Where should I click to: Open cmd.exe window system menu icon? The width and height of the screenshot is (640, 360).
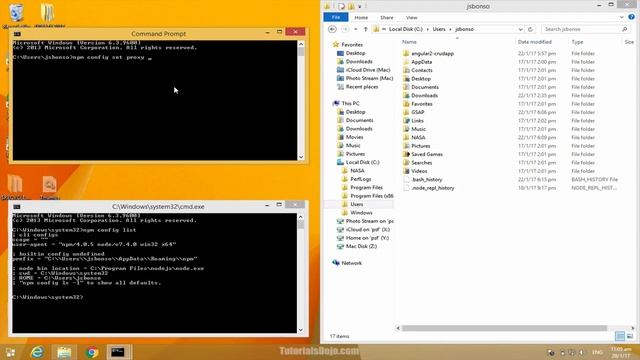click(x=17, y=207)
